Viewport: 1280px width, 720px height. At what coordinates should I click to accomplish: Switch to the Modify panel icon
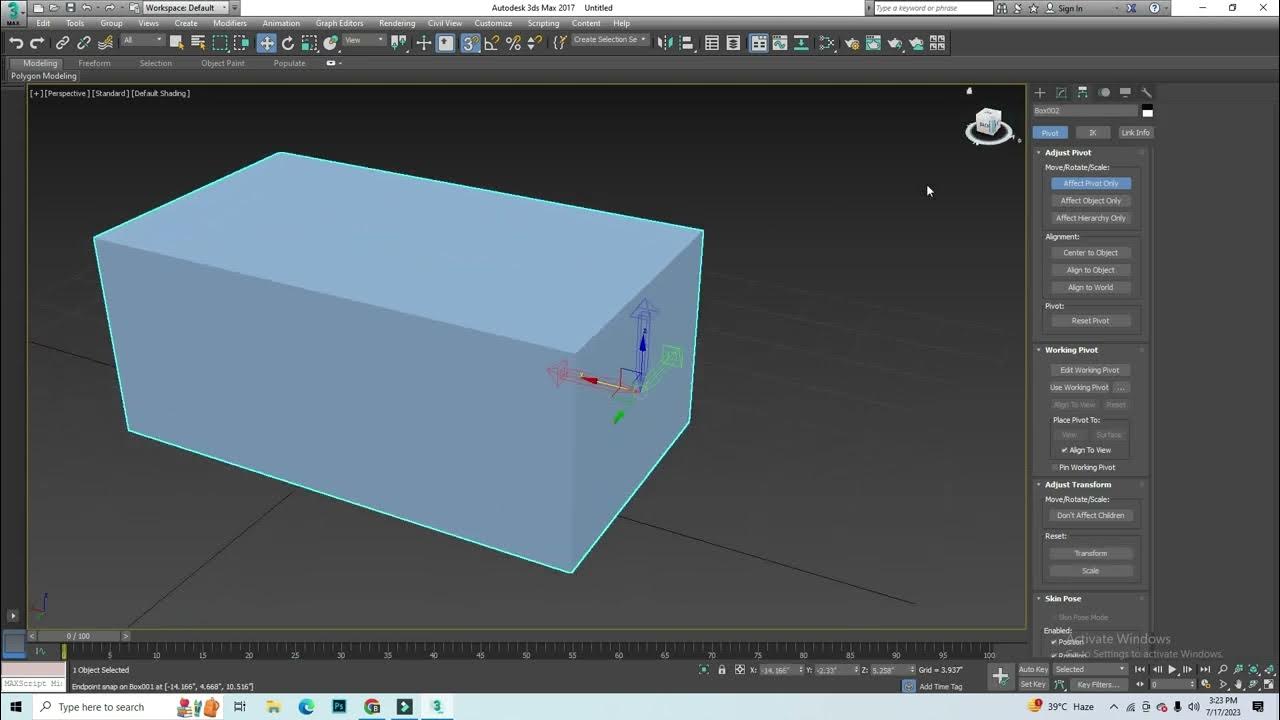[1061, 92]
